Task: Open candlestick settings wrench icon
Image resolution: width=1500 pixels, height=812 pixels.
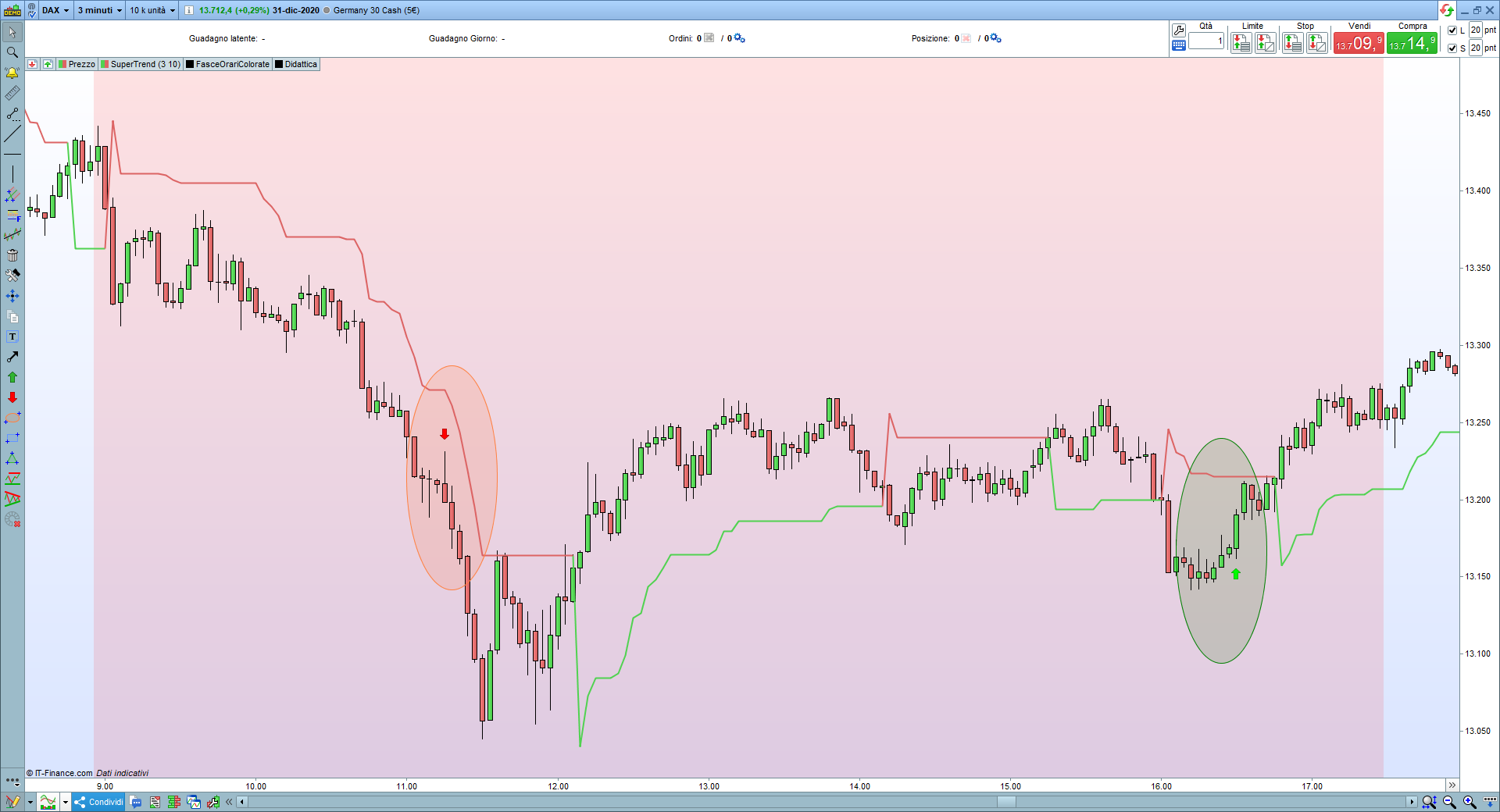Action: tap(212, 802)
